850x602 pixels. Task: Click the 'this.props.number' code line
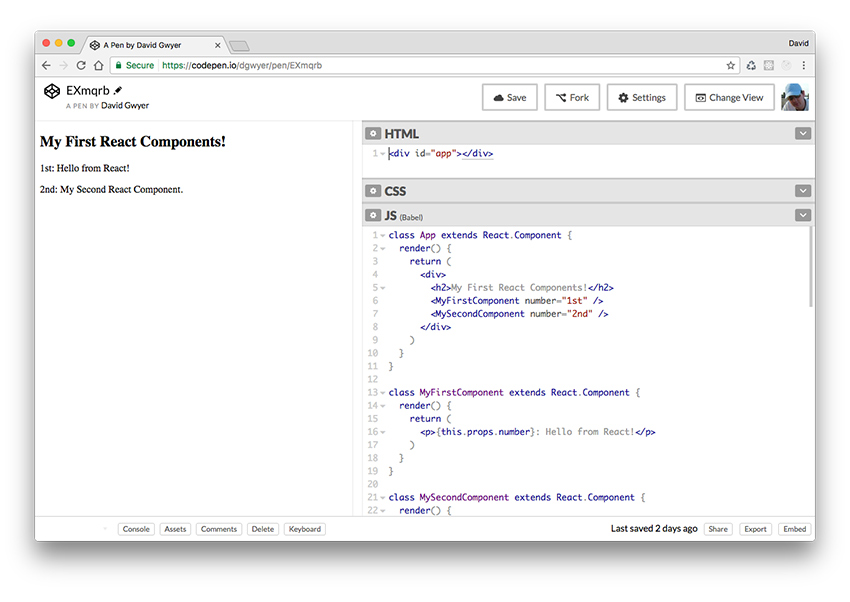click(x=538, y=432)
